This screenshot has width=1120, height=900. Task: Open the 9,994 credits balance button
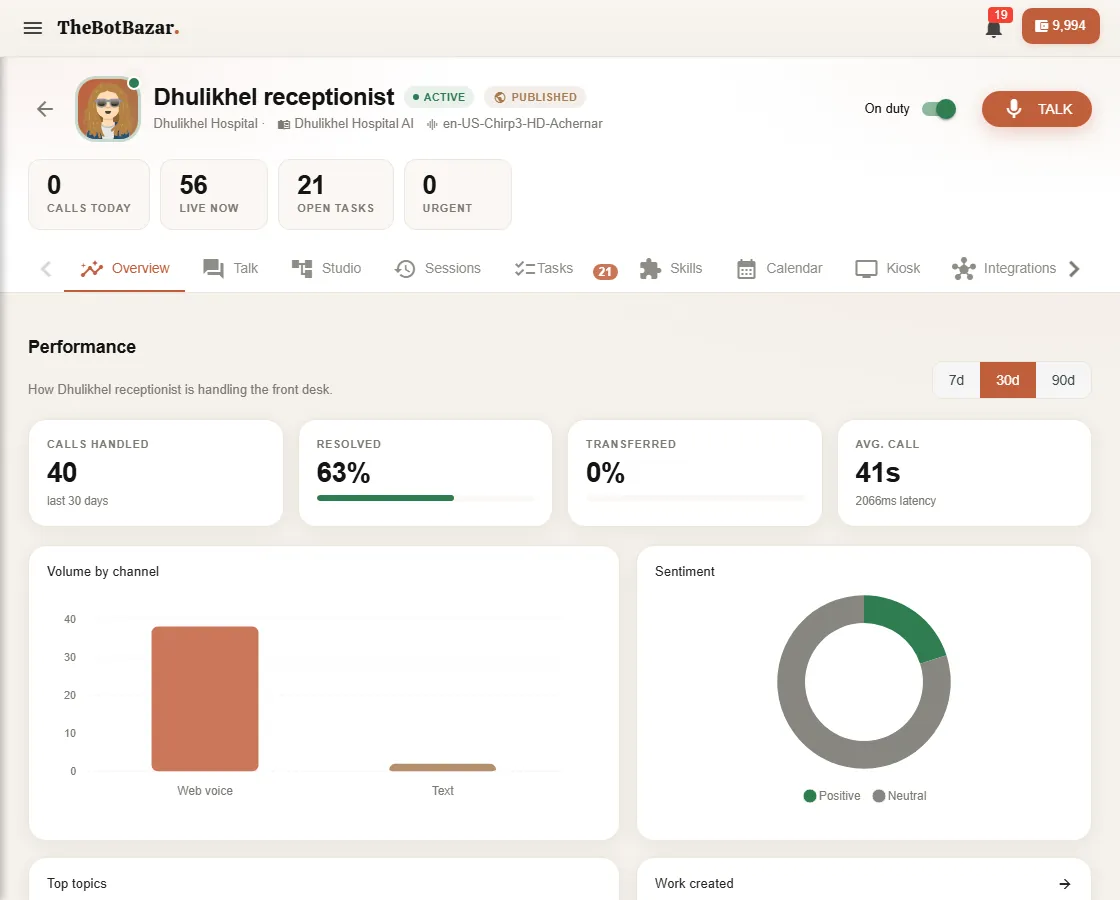pyautogui.click(x=1061, y=26)
